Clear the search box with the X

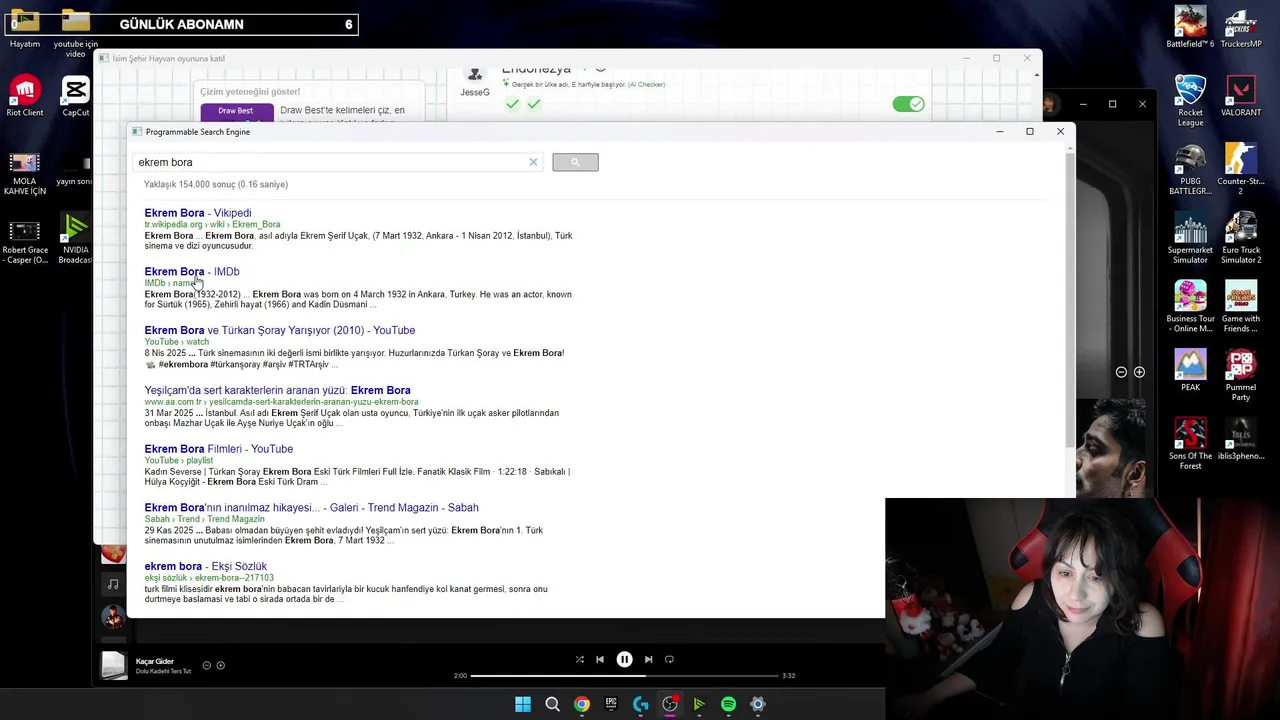(533, 162)
